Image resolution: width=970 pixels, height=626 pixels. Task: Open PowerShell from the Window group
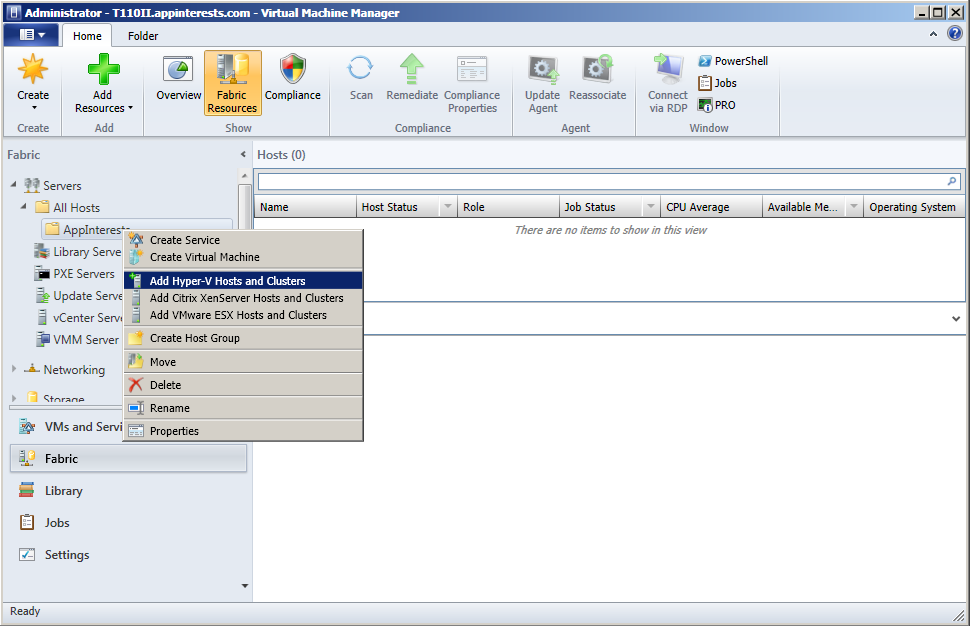733,61
